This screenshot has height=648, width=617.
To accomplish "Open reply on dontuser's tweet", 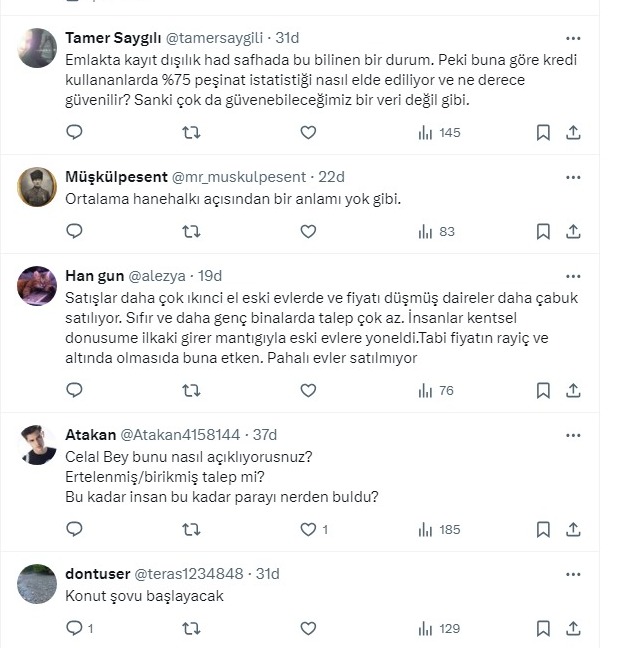I will coord(74,628).
